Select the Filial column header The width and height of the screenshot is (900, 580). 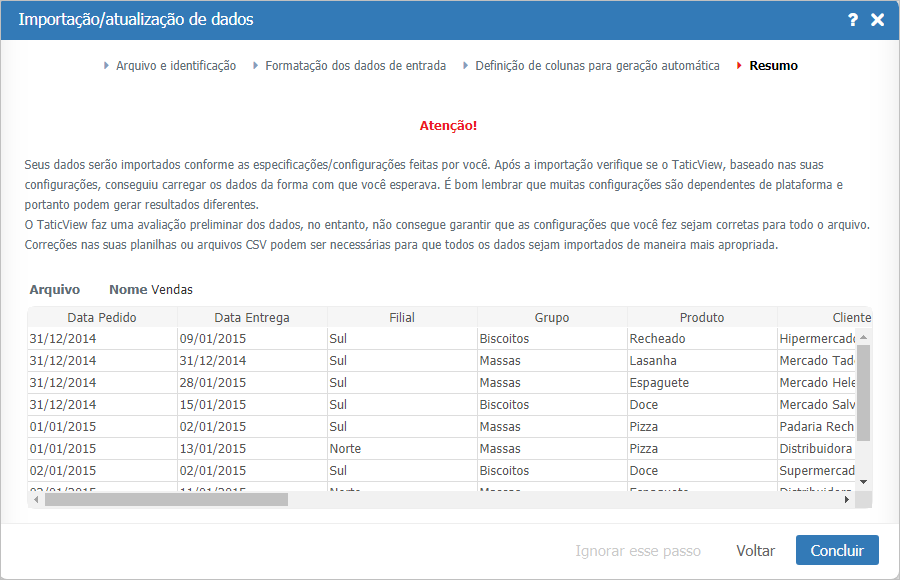click(x=402, y=318)
